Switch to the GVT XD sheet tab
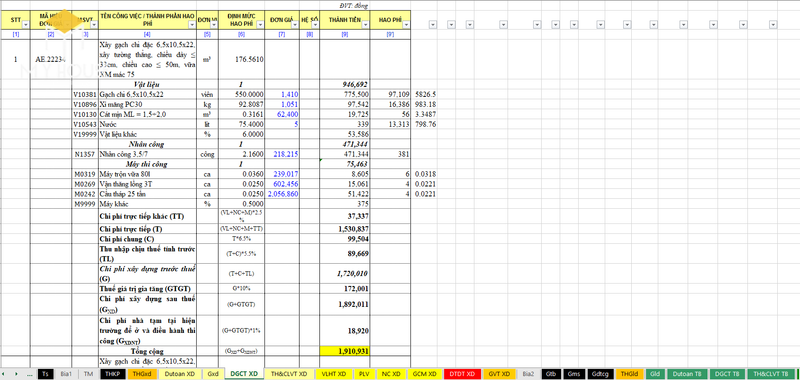800x380 pixels. pyautogui.click(x=499, y=374)
